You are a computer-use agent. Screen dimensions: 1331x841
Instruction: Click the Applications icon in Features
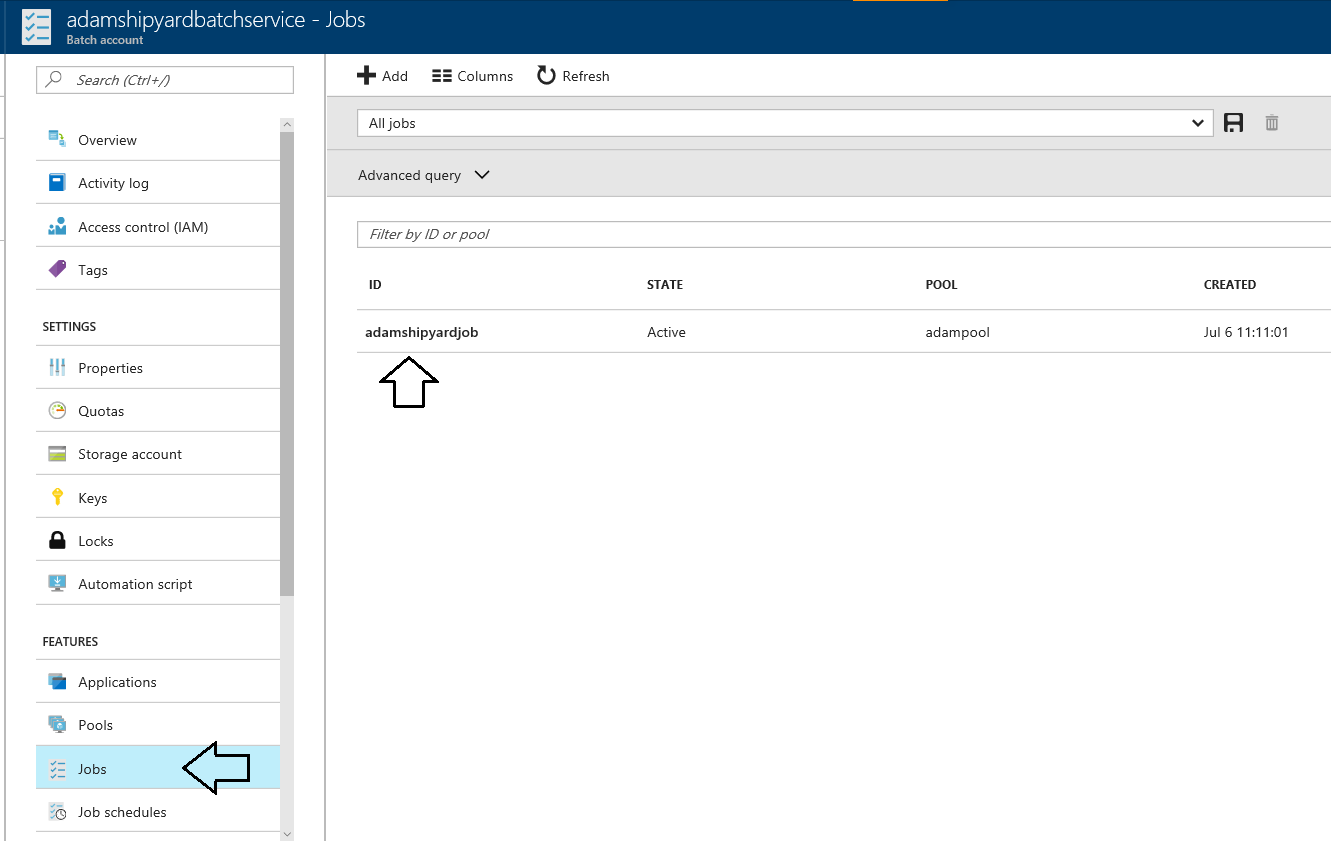pos(57,681)
